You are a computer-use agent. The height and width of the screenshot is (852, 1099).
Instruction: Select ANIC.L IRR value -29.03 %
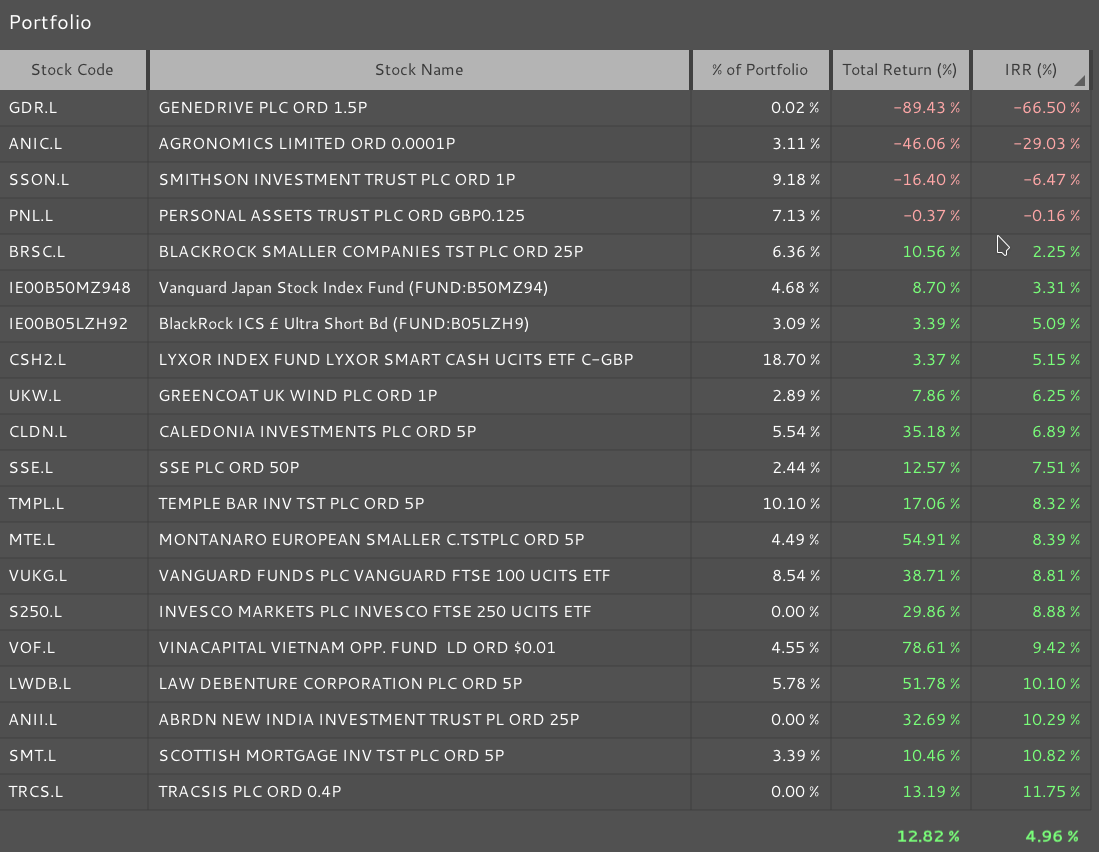coord(1047,144)
